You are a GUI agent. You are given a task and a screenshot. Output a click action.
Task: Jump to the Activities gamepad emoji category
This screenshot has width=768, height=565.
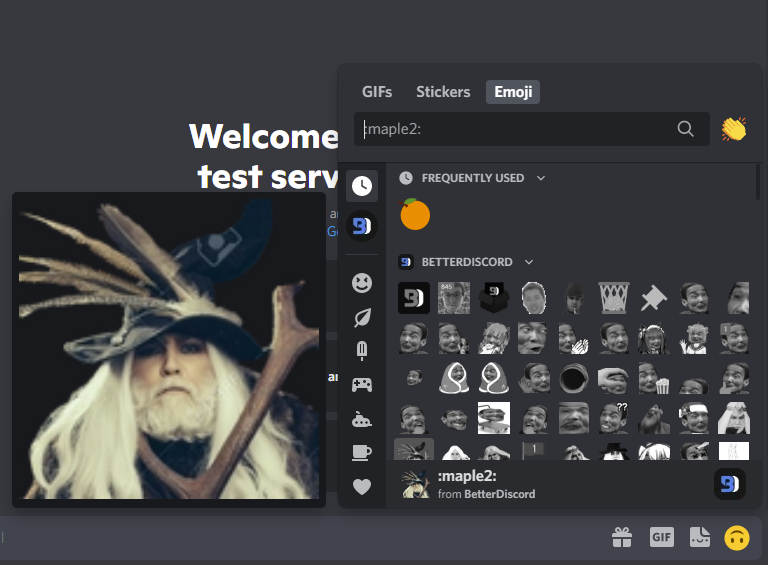tap(362, 385)
